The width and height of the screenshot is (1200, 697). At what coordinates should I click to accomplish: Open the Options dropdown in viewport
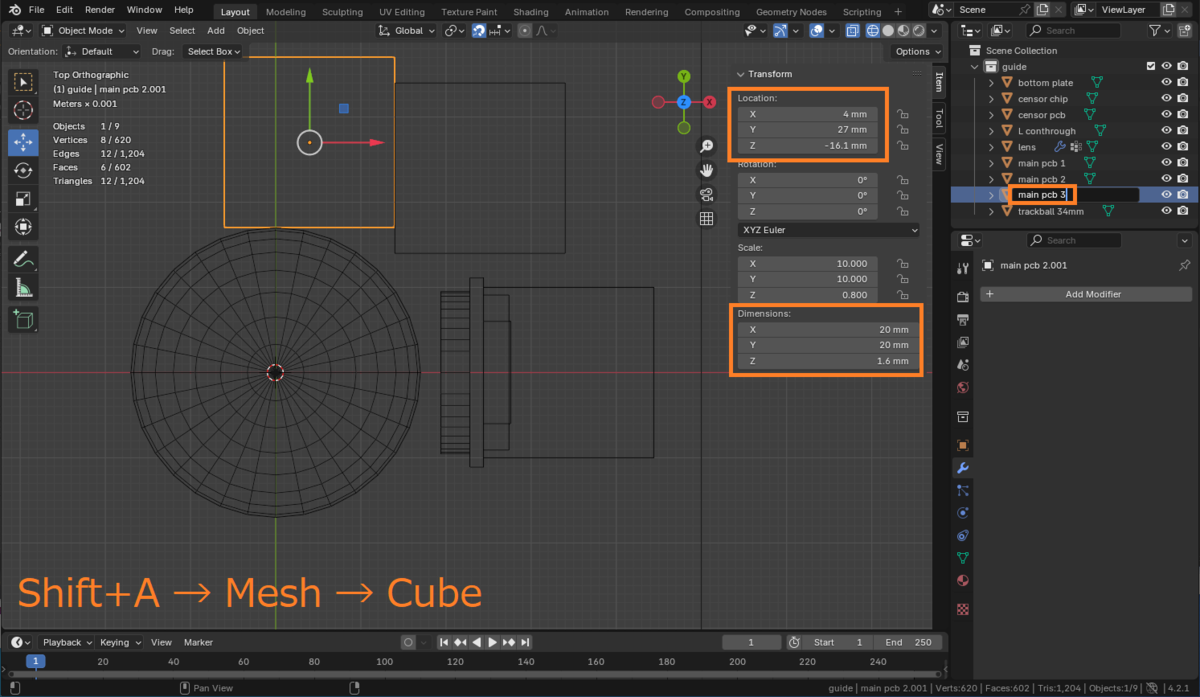tap(917, 51)
